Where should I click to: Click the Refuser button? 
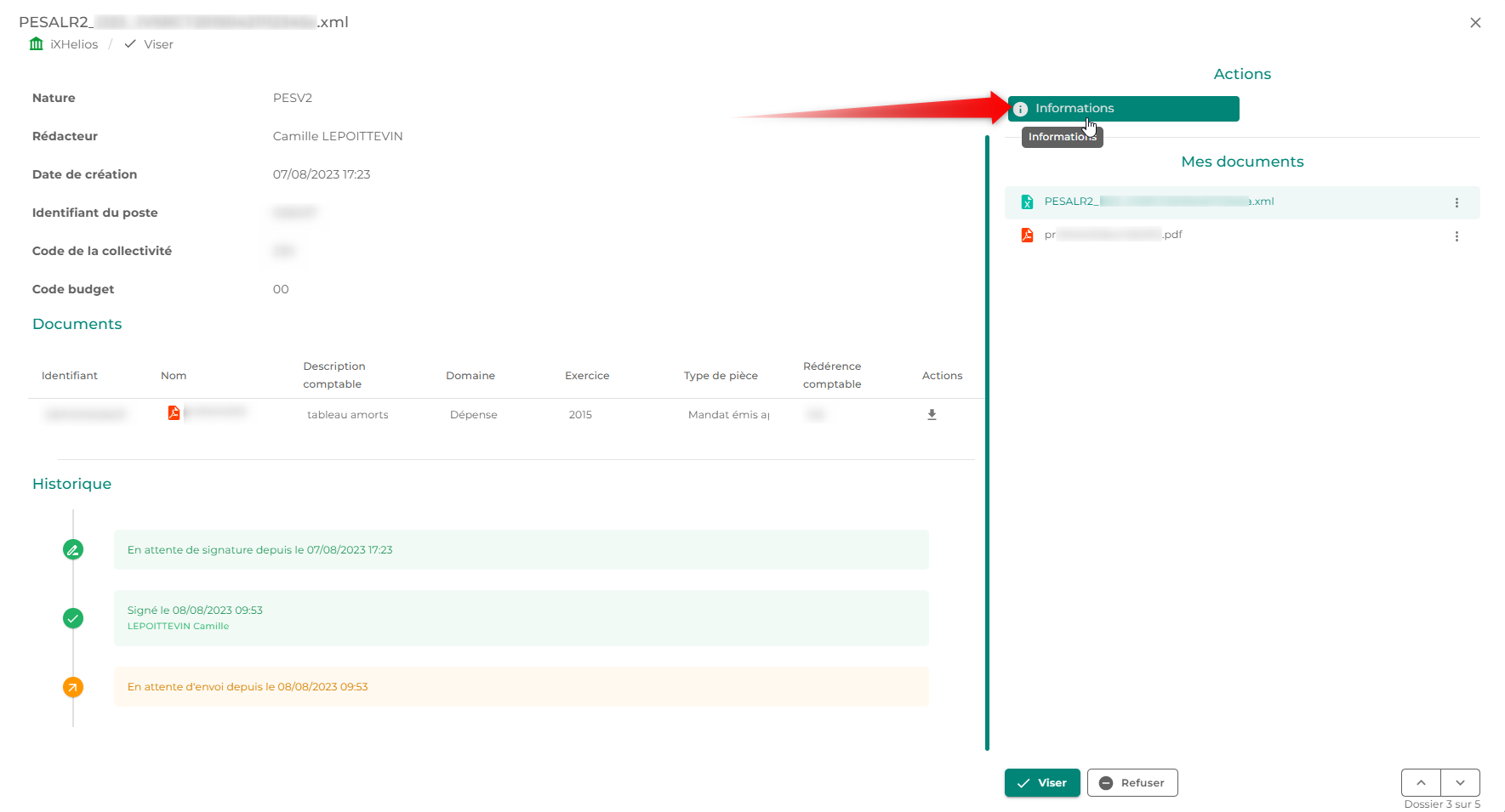pyautogui.click(x=1132, y=783)
